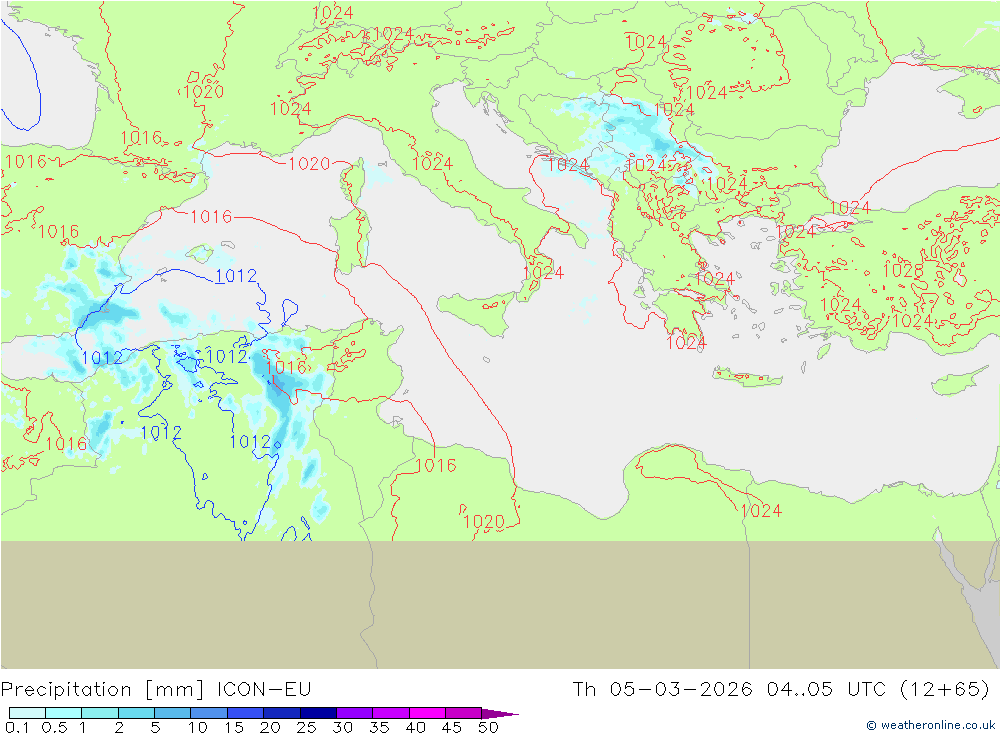1000x733 pixels.
Task: Select the 20–25 mm legend swatch
Action: click(x=282, y=713)
